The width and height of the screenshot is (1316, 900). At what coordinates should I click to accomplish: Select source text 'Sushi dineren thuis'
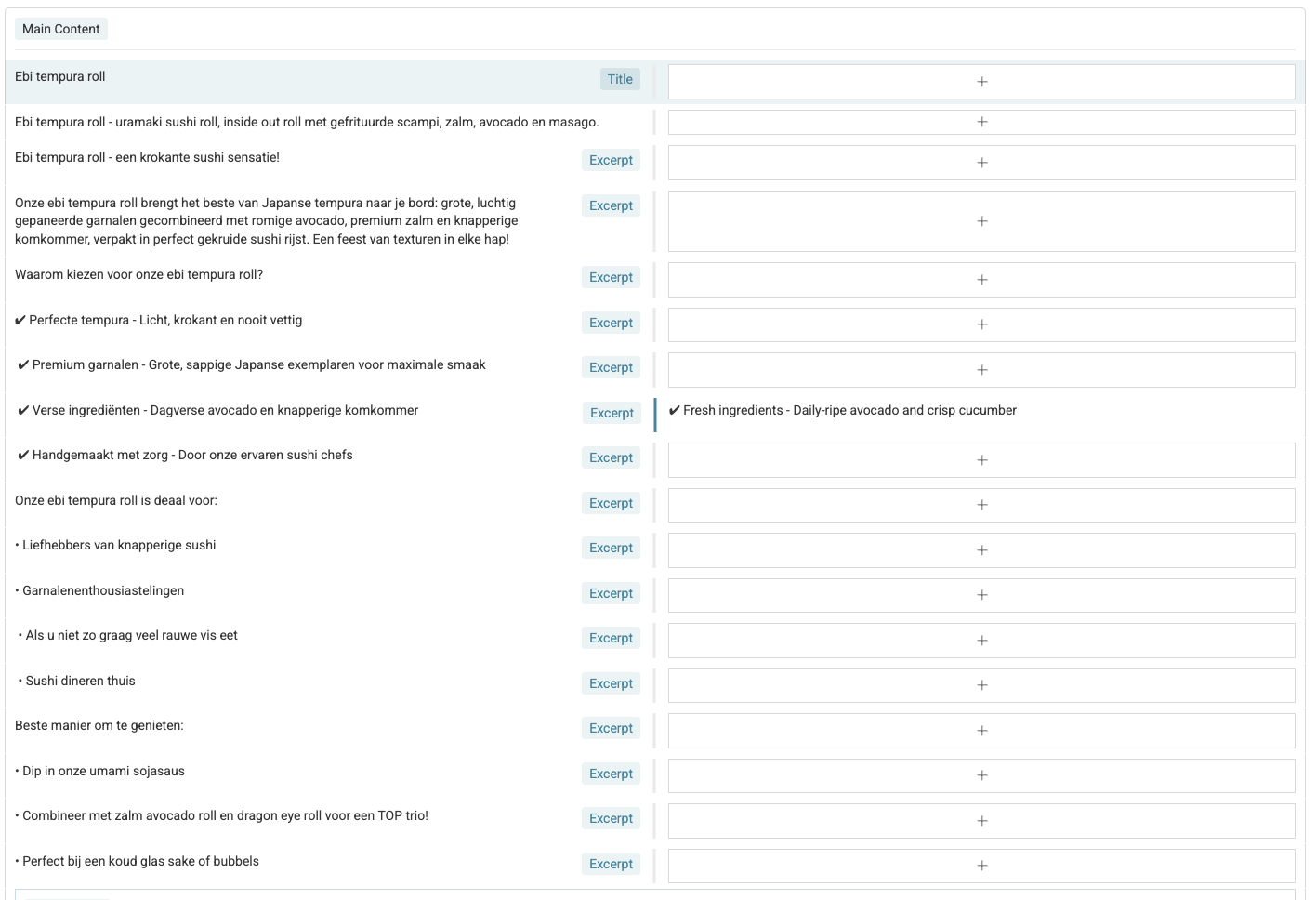point(77,681)
